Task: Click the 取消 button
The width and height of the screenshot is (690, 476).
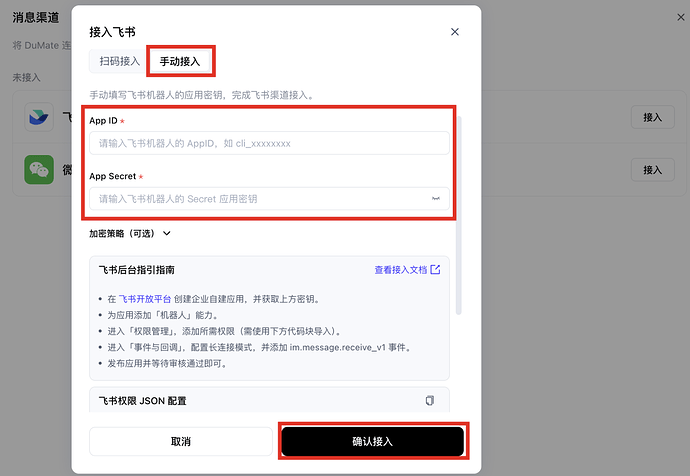Action: pos(181,441)
